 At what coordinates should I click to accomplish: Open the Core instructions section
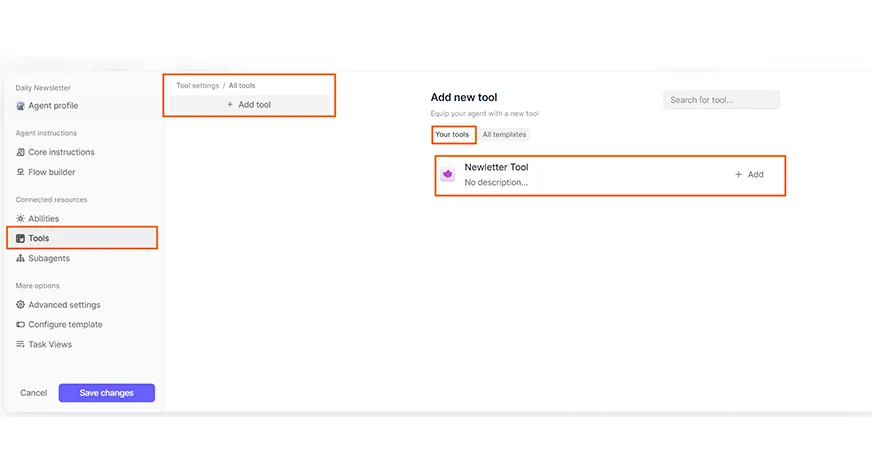60,152
